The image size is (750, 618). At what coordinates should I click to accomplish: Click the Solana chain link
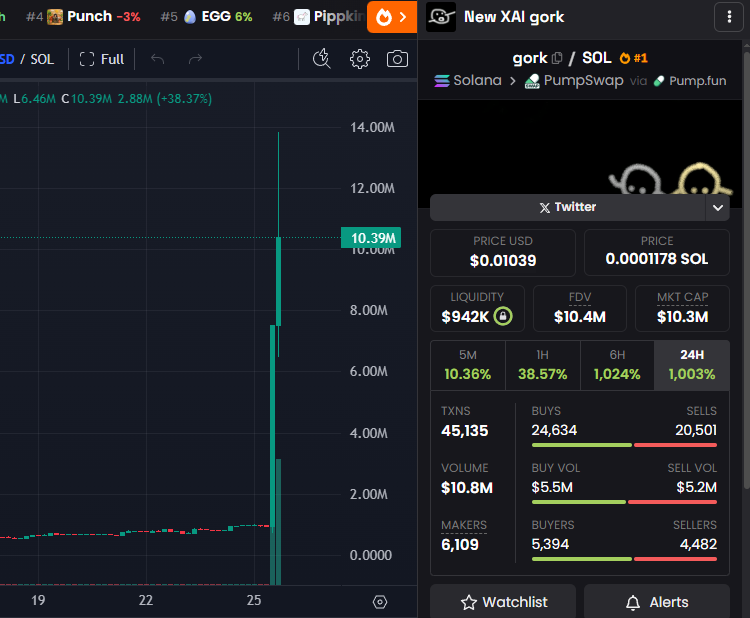coord(468,80)
